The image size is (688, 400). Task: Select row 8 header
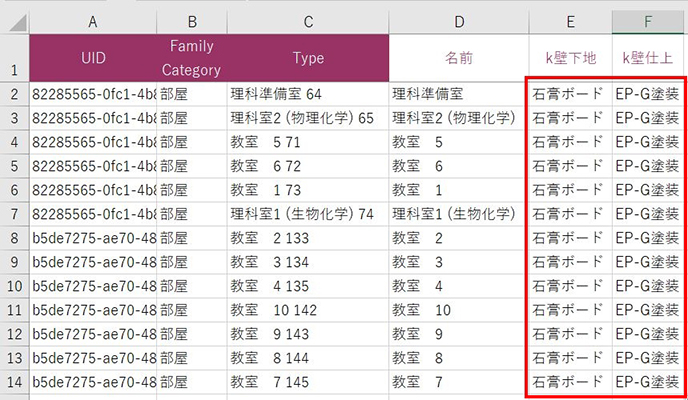[x=14, y=238]
